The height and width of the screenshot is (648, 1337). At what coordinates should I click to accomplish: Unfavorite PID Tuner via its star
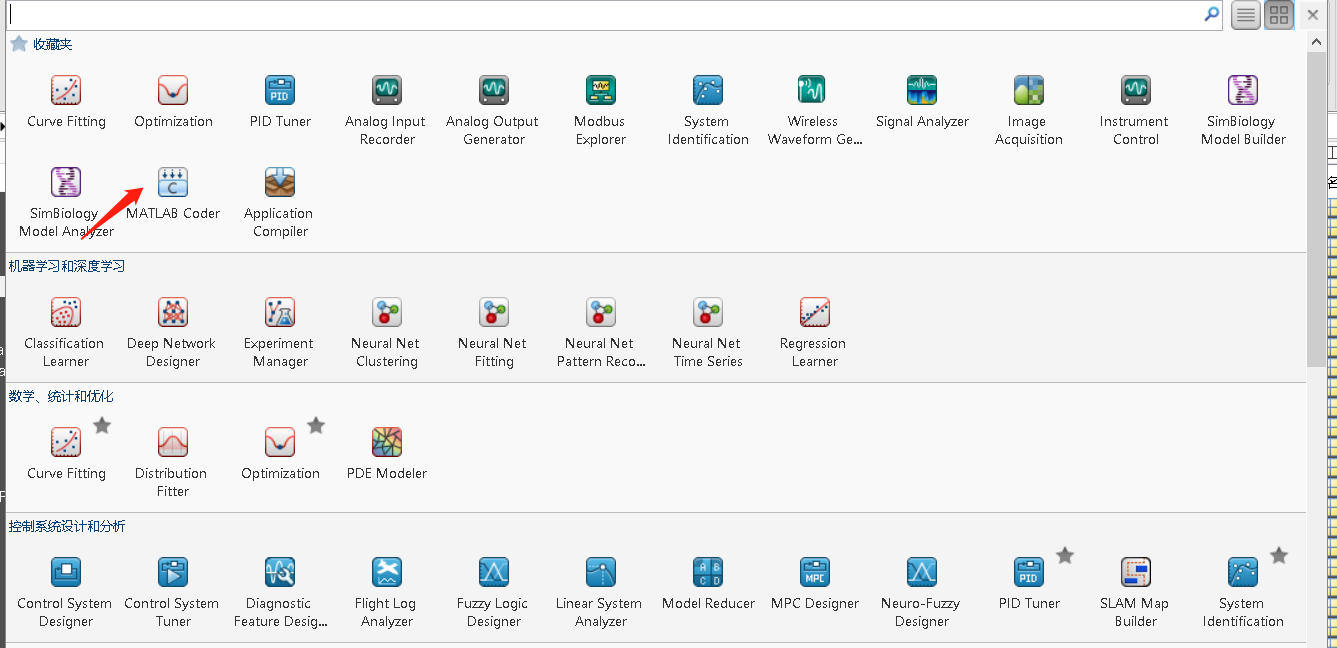1065,555
